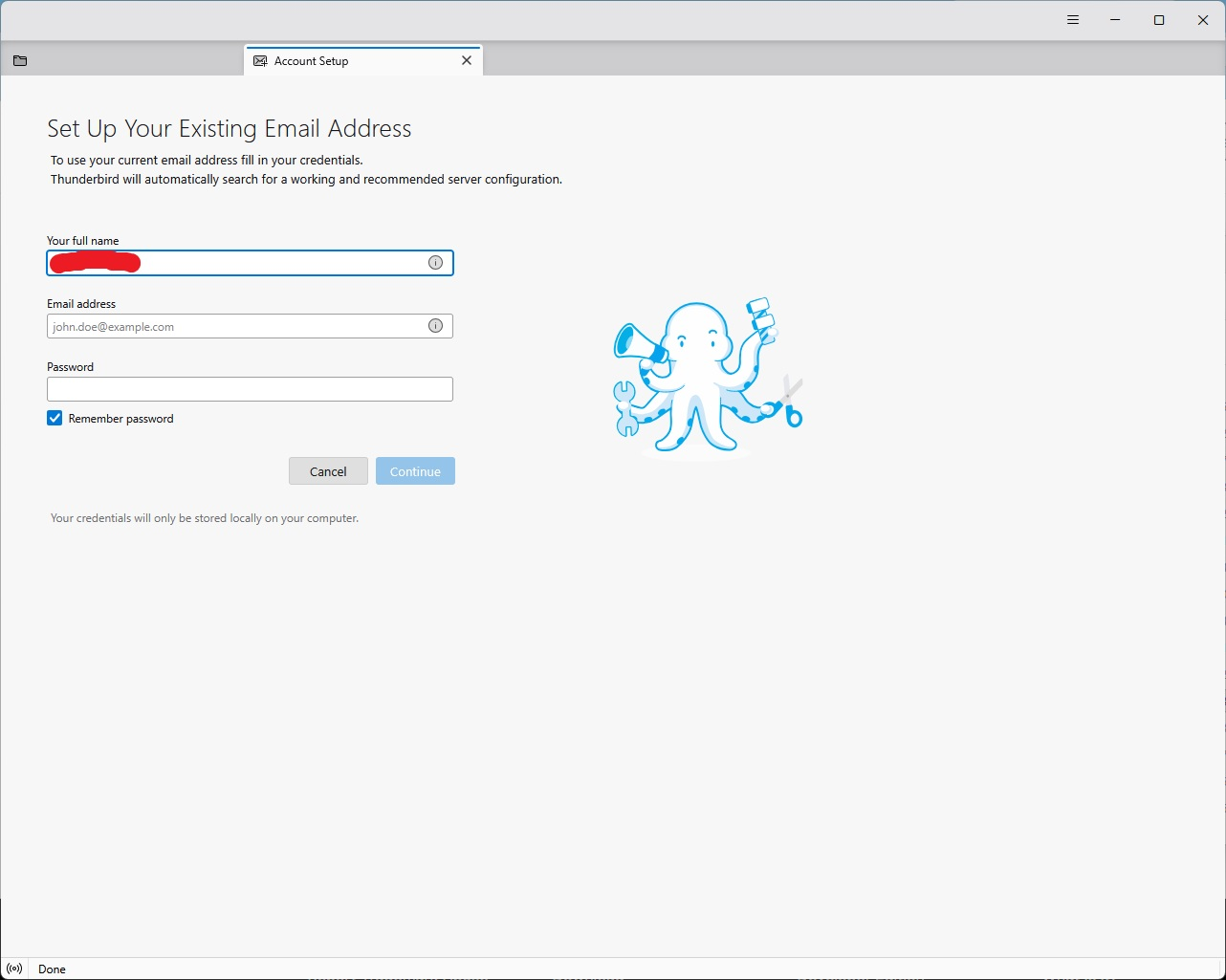Click the connection status icon in status bar
The width and height of the screenshot is (1226, 980).
click(14, 969)
